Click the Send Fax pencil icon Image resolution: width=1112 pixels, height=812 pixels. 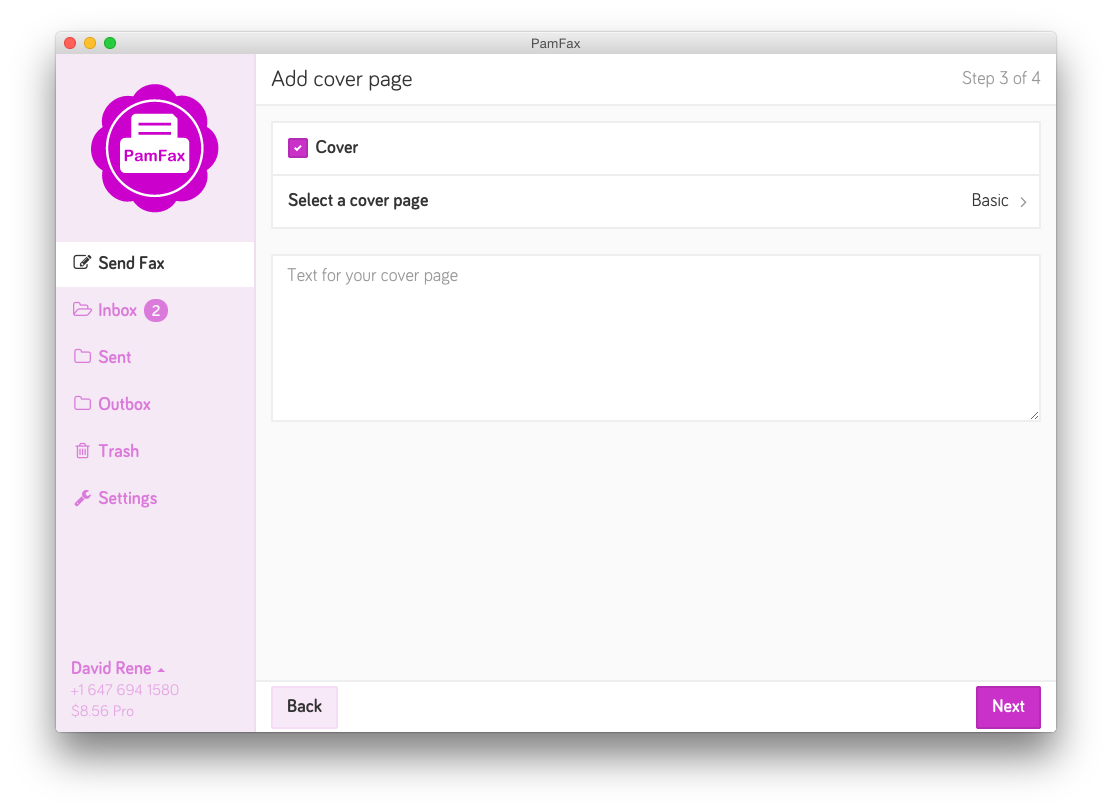pos(82,262)
